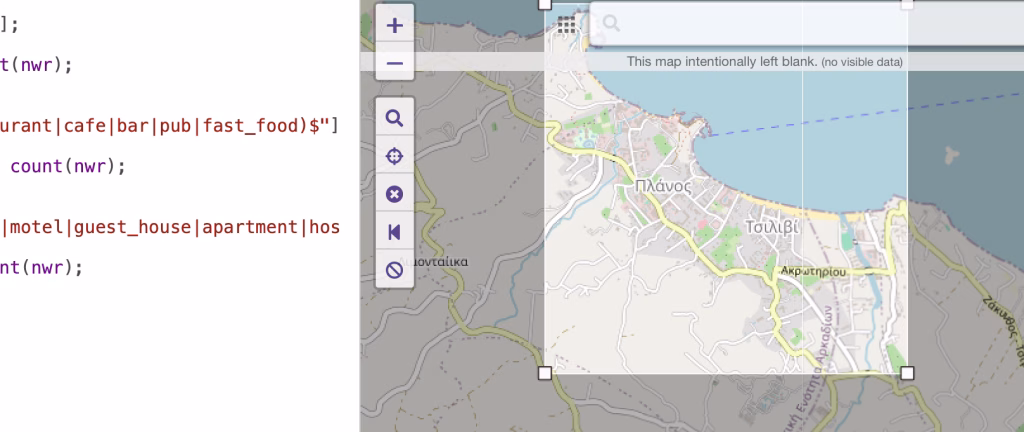Click the magnifier search icon in map toolbar
This screenshot has height=432, width=1024.
(394, 119)
